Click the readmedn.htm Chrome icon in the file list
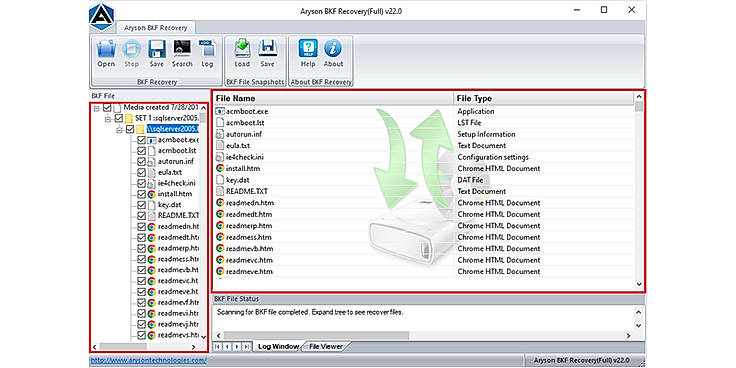Image resolution: width=736 pixels, height=368 pixels. [220, 203]
